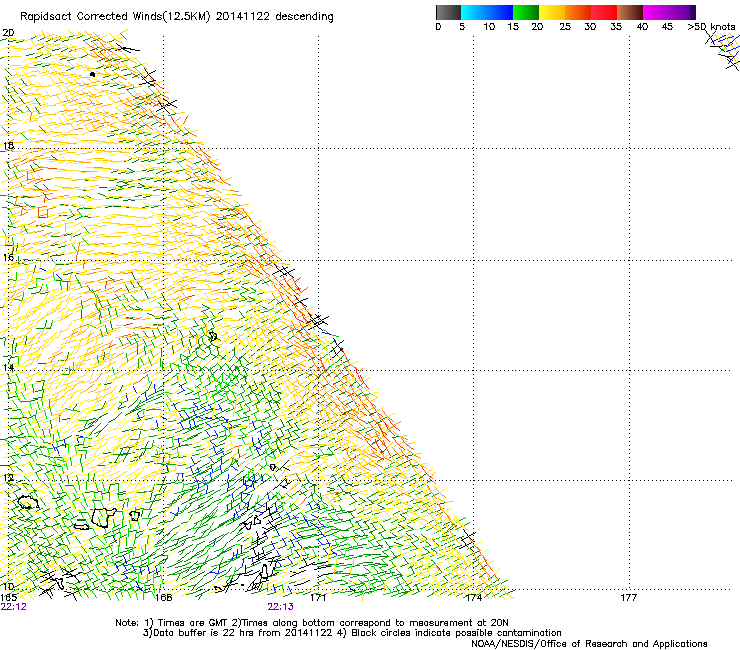
Task: Click the latitude label 14 on left axis
Action: click(x=8, y=367)
